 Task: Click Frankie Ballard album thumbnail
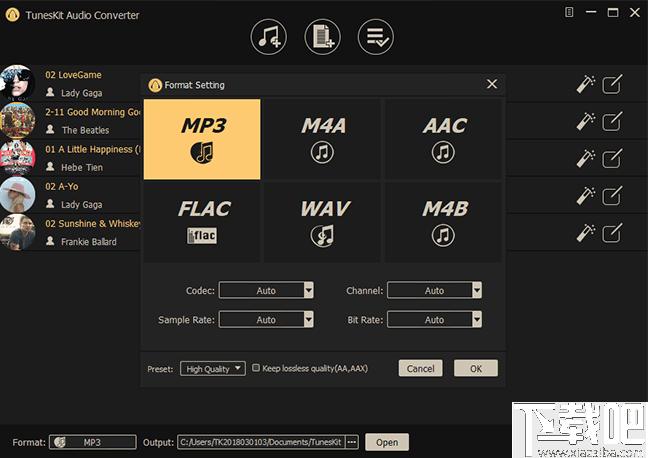click(x=17, y=232)
